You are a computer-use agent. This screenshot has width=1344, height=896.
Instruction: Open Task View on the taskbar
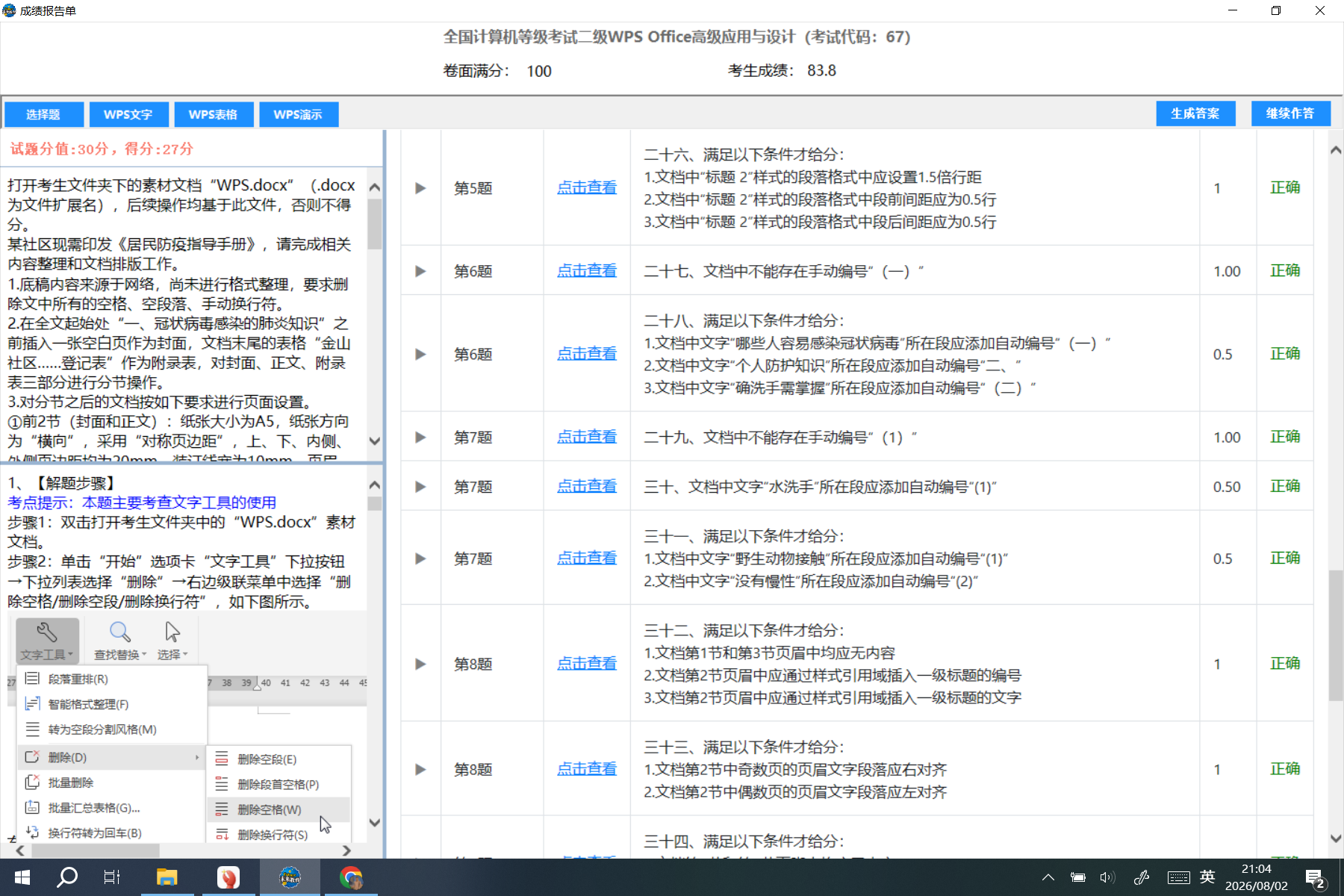pos(112,877)
